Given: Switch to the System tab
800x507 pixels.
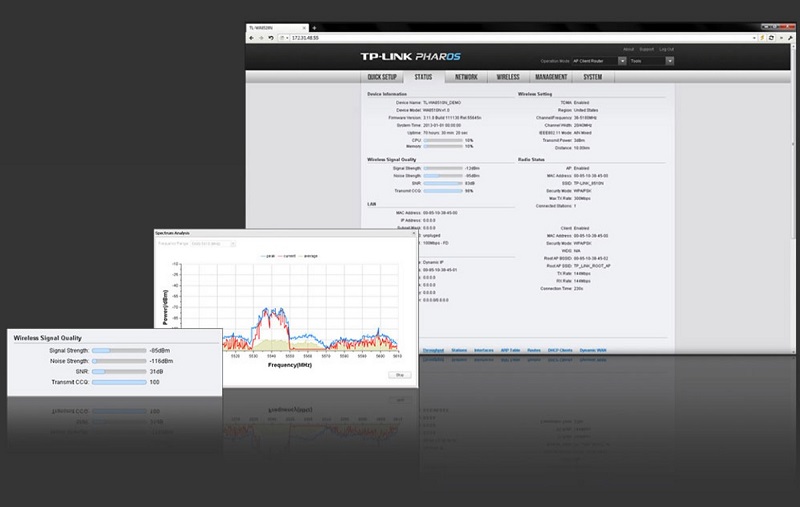Looking at the screenshot, I should (592, 77).
